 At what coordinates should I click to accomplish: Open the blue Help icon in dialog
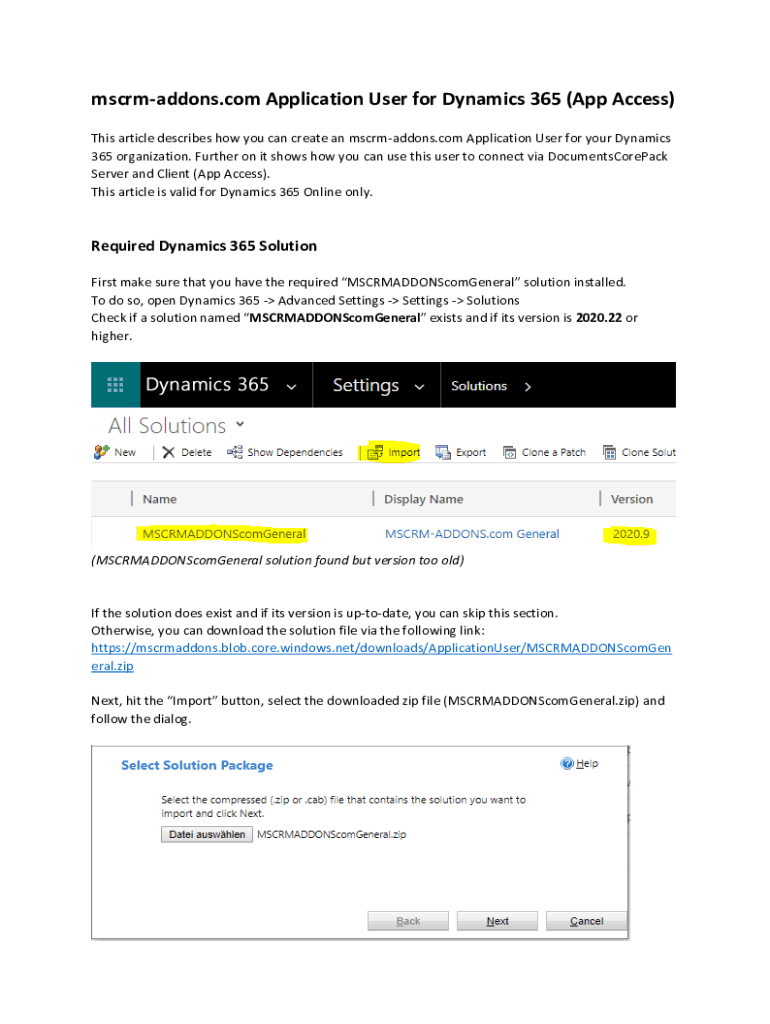coord(568,763)
